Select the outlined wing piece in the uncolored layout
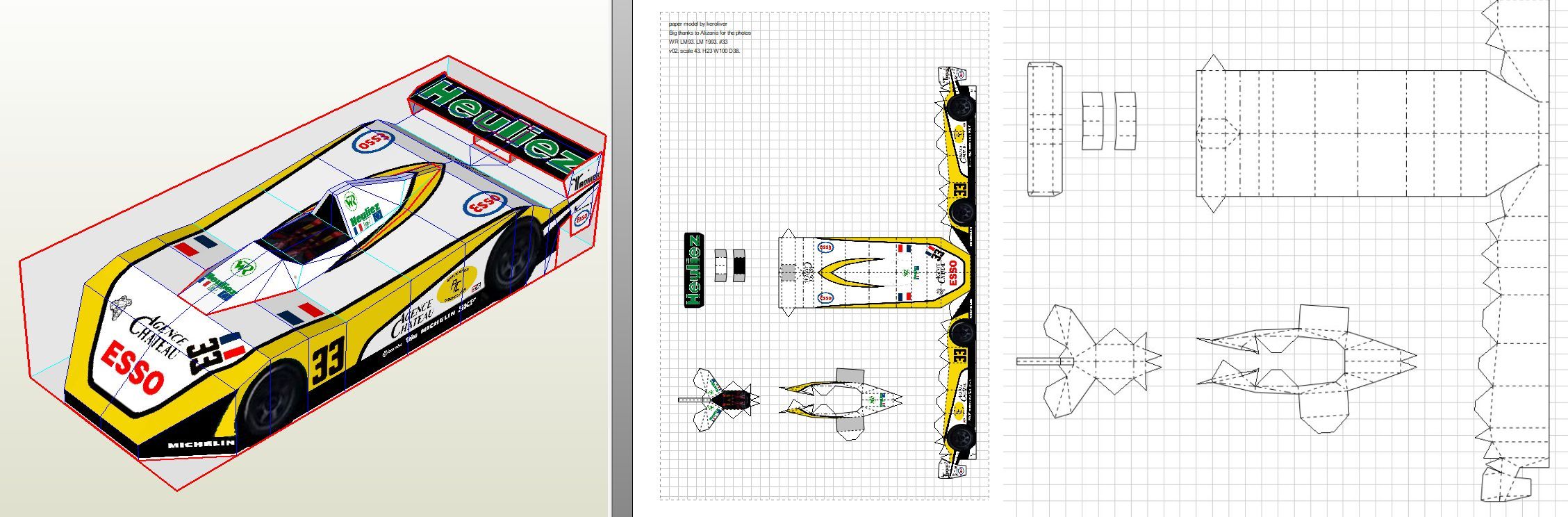1568x517 pixels. pyautogui.click(x=1045, y=129)
